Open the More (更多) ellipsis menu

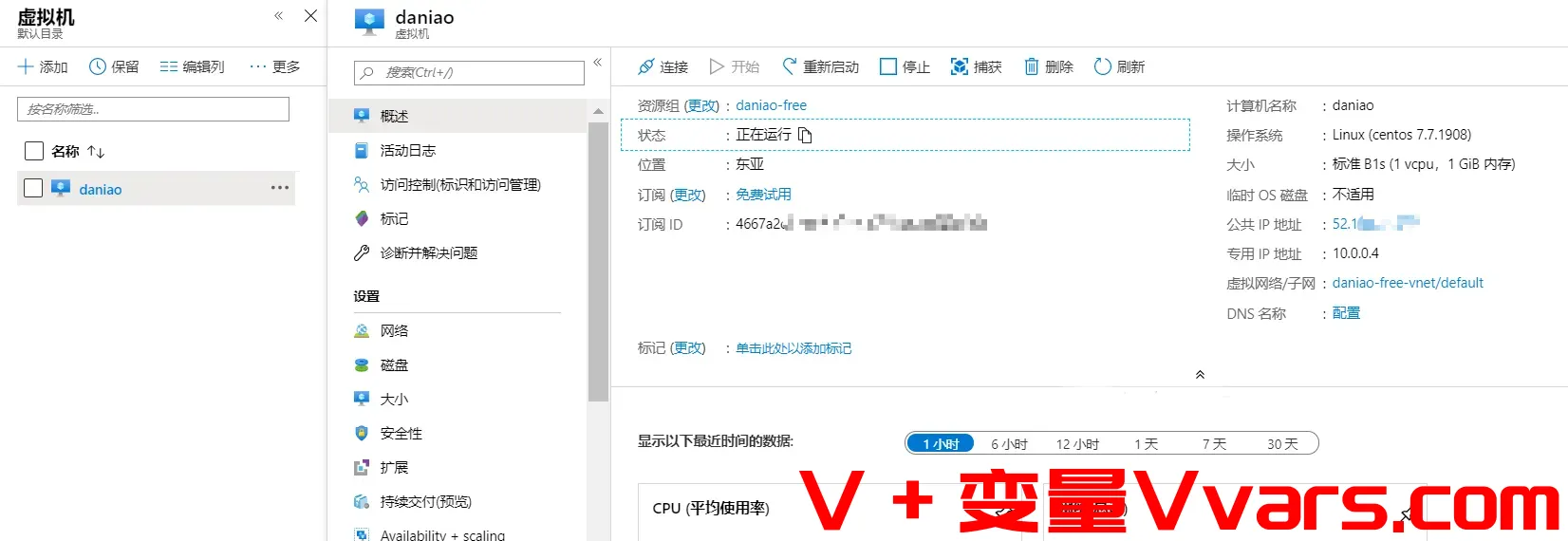point(274,66)
